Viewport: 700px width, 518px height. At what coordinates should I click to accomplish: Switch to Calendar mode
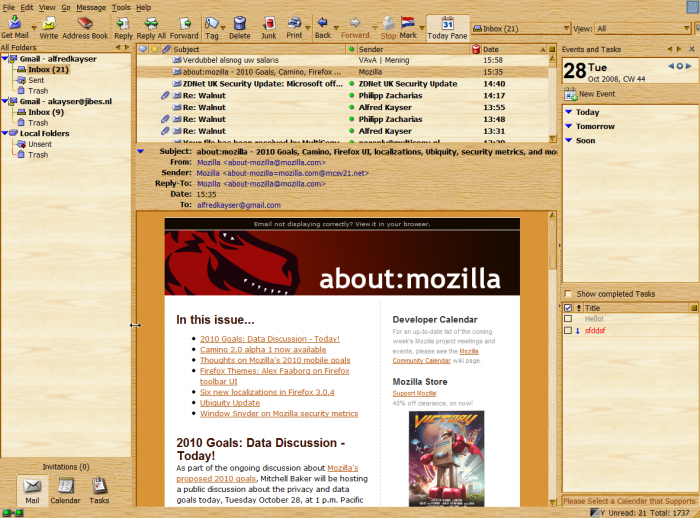65,490
